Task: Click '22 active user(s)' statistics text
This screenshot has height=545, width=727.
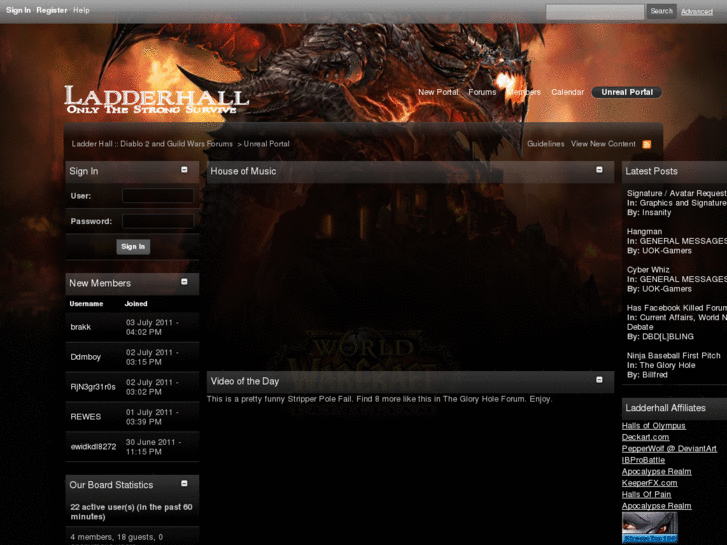Action: [x=131, y=512]
